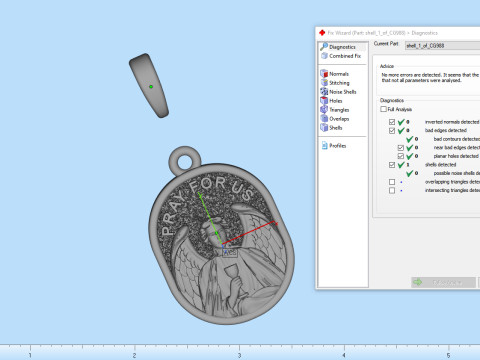Toggle near bad edges detected checkbox
This screenshot has height=360, width=480.
(401, 148)
